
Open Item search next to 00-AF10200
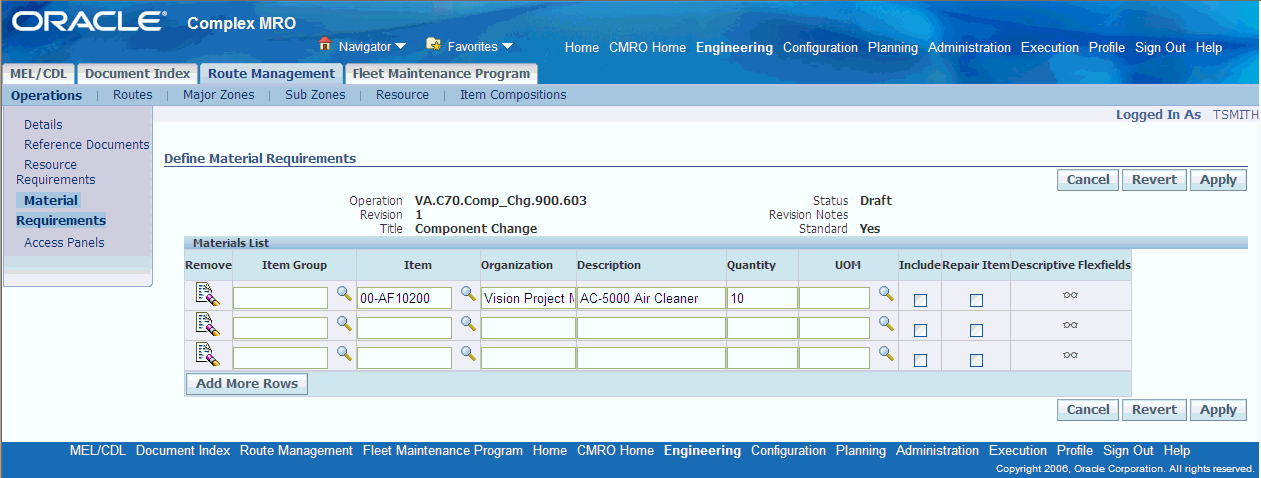[467, 294]
